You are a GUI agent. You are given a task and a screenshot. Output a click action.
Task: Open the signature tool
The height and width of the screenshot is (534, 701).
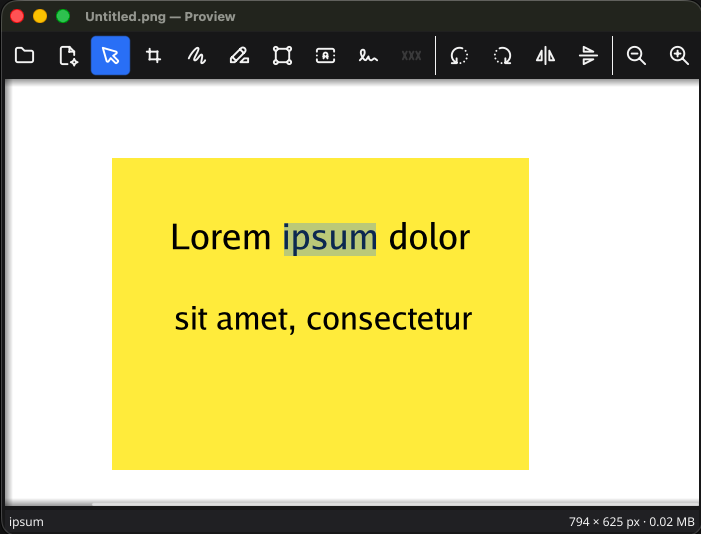pyautogui.click(x=368, y=56)
